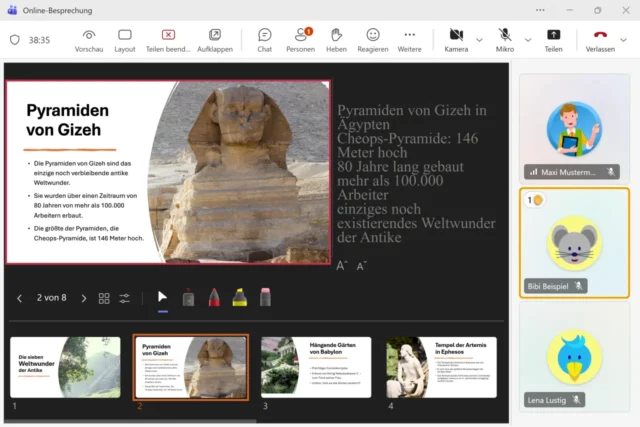
Task: Open Weitere more options in toolbar
Action: click(x=409, y=41)
